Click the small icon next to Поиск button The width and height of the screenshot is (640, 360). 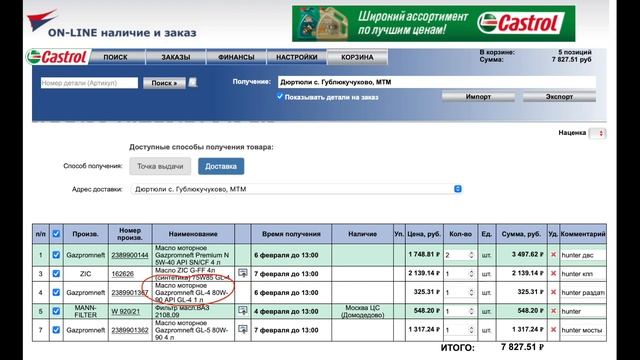pyautogui.click(x=193, y=82)
